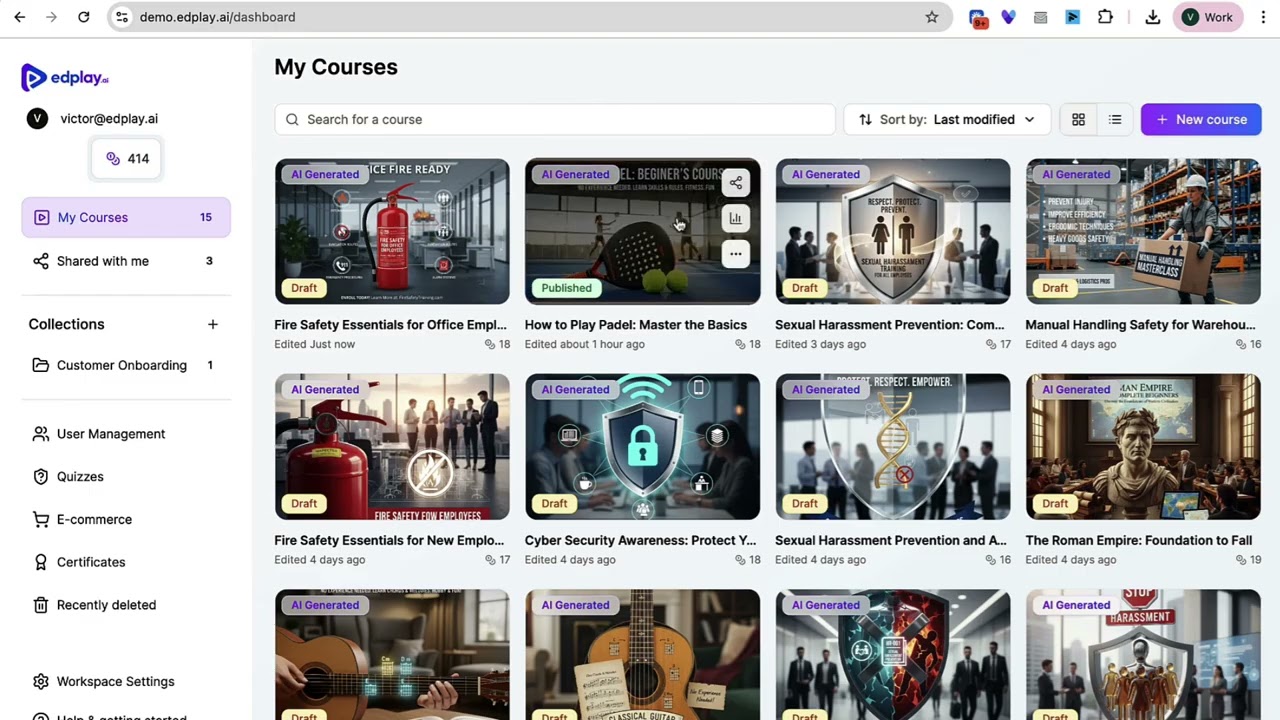
Task: Click The Roman Empire: Foundation to Fall title
Action: (1139, 541)
